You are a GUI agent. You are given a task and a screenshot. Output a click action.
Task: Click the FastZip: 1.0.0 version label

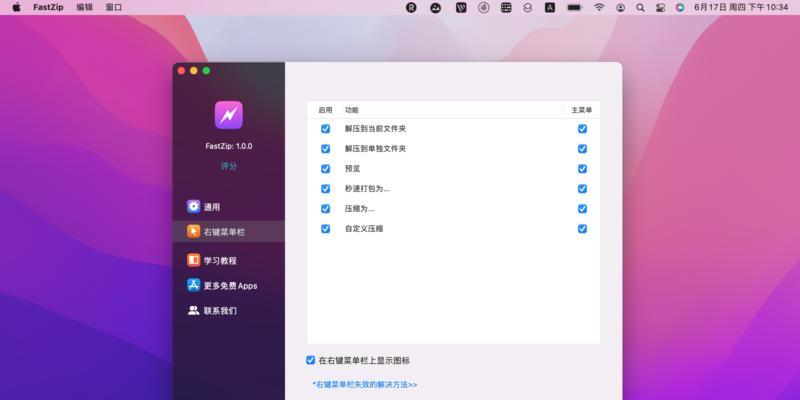tap(229, 146)
